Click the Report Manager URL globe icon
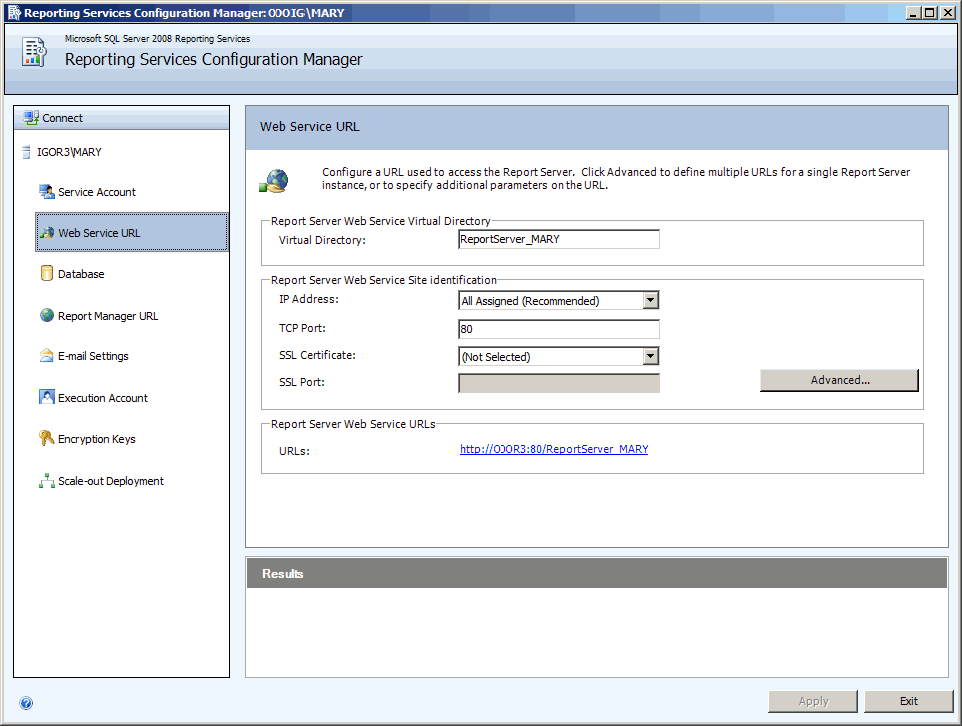The width and height of the screenshot is (962, 726). [47, 315]
